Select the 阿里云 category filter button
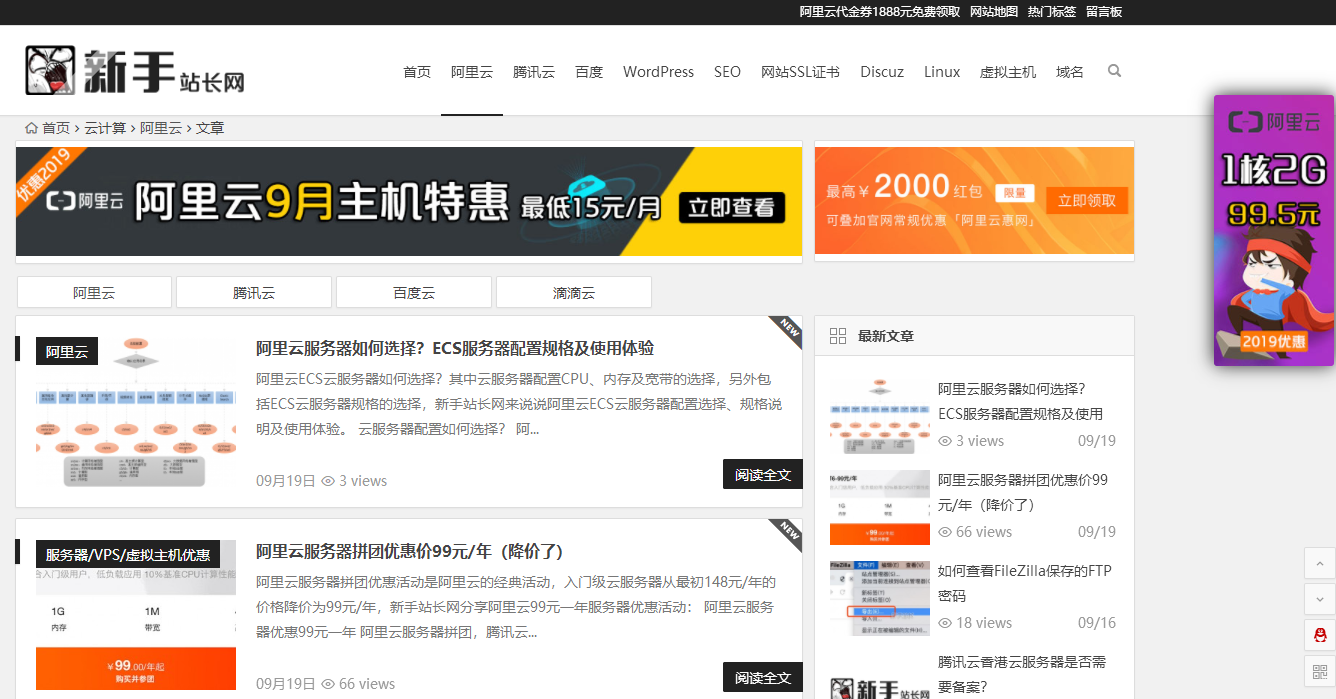 click(x=93, y=291)
